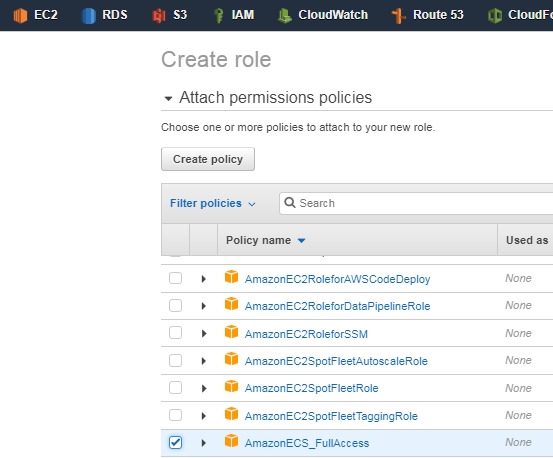Click None beside AmazonEC2RoleforSSM

(518, 333)
